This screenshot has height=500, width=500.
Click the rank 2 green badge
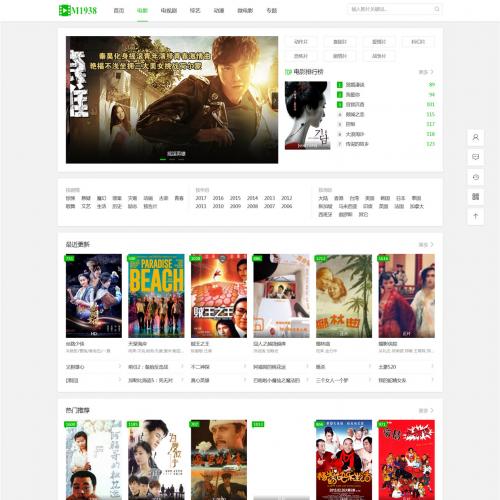pyautogui.click(x=340, y=95)
